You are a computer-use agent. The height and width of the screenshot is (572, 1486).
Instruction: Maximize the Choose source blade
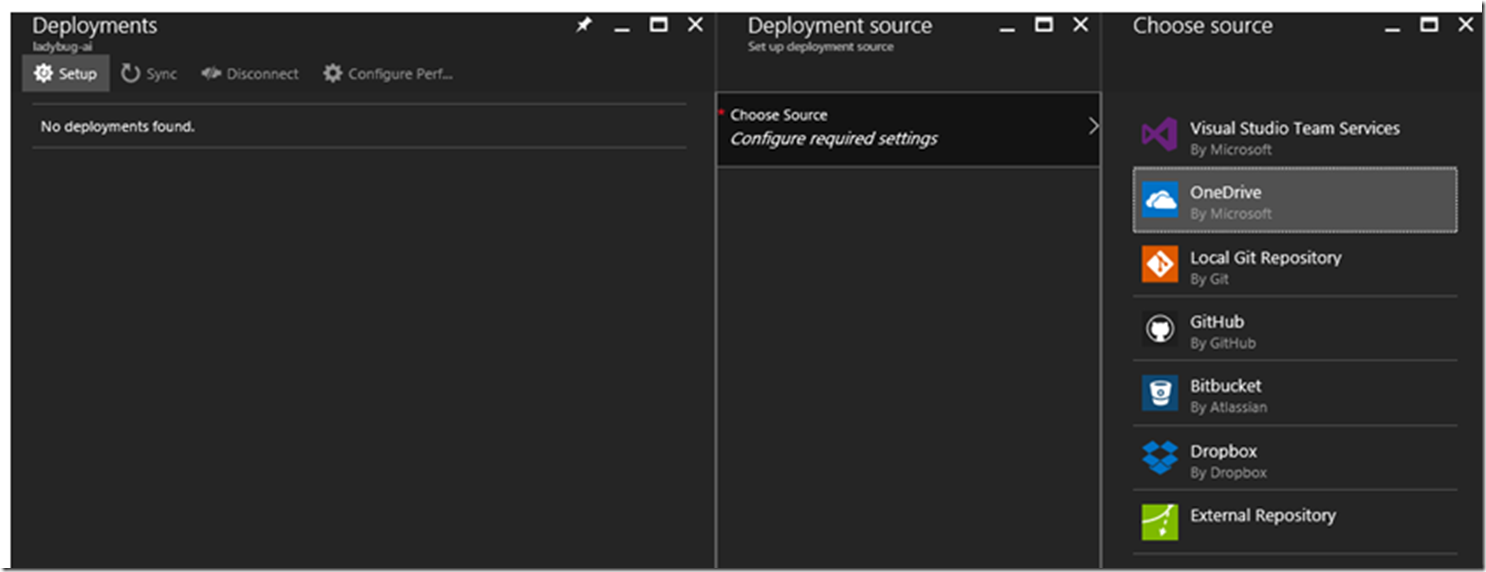point(1429,25)
